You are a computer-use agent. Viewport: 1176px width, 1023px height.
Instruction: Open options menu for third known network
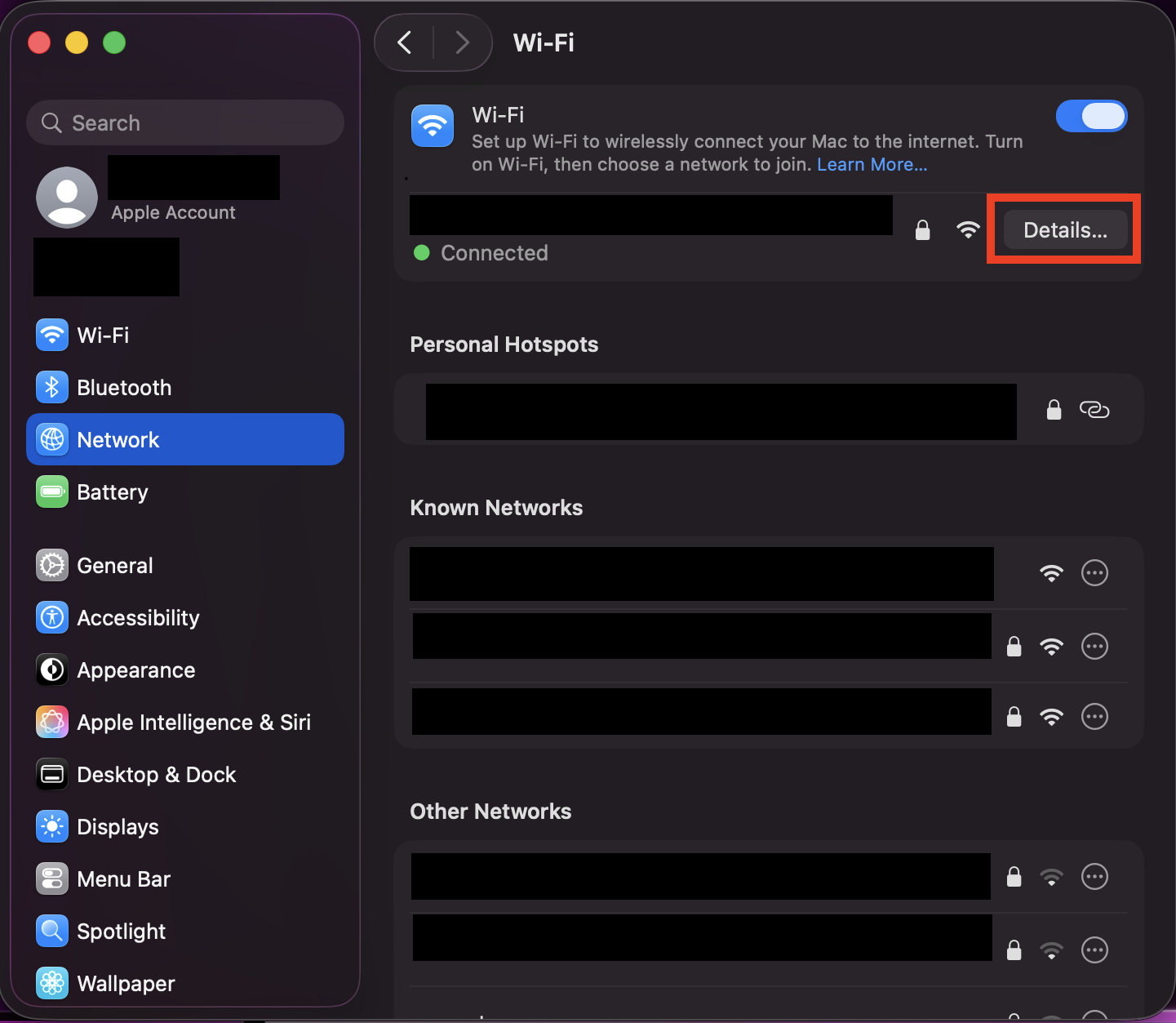pos(1094,717)
